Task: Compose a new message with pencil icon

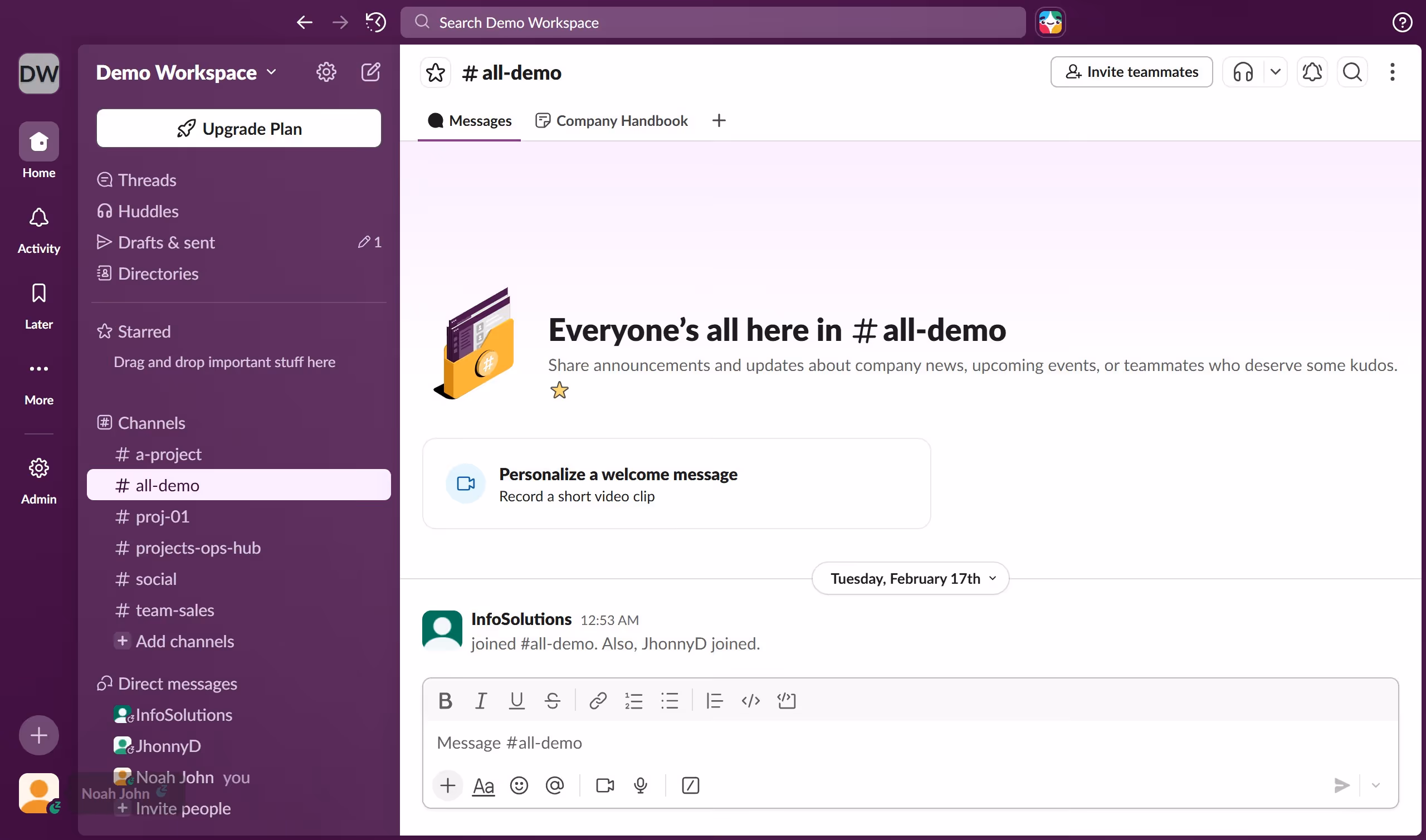Action: pyautogui.click(x=370, y=72)
